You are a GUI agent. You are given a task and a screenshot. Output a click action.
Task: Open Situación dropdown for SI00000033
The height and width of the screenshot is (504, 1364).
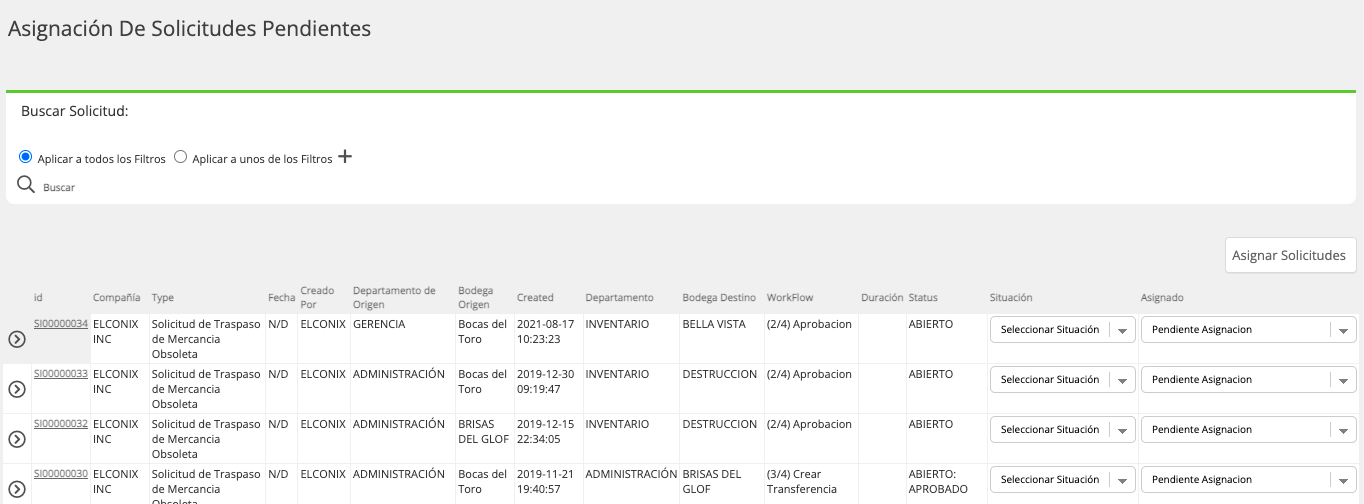point(1062,380)
